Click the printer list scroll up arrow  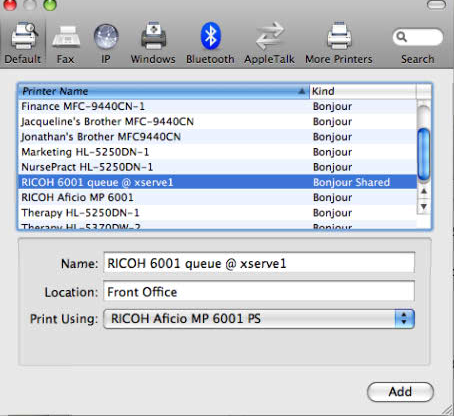[x=424, y=191]
